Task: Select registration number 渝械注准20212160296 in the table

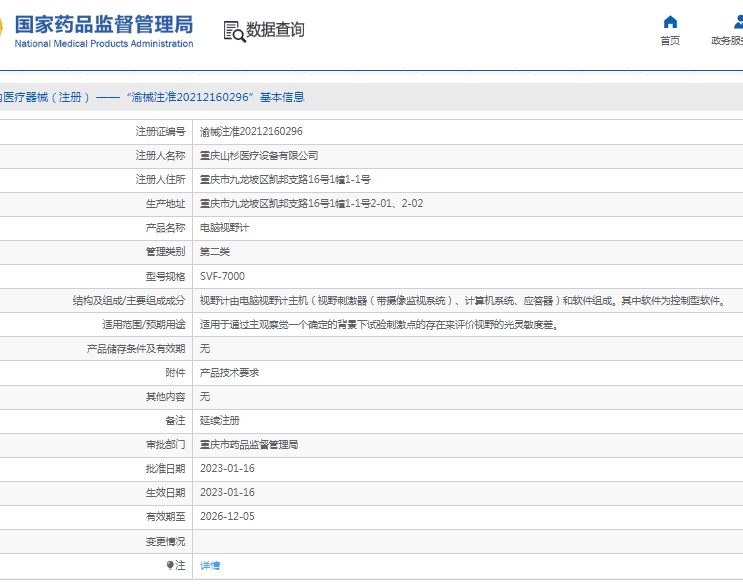Action: 251,131
